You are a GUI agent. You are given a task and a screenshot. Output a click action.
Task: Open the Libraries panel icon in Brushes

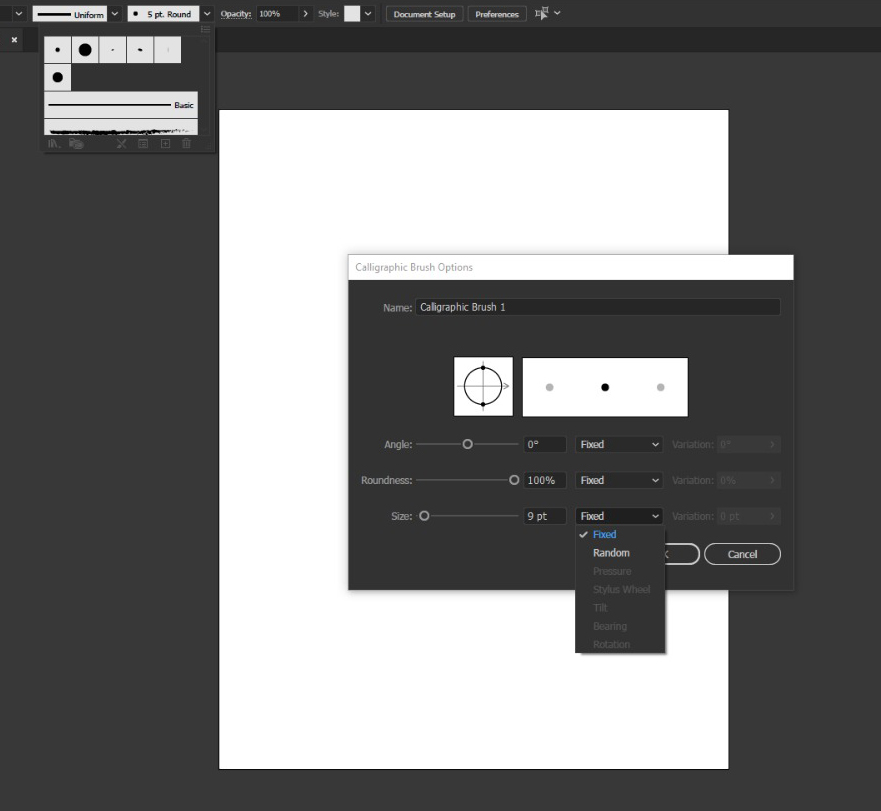[76, 144]
